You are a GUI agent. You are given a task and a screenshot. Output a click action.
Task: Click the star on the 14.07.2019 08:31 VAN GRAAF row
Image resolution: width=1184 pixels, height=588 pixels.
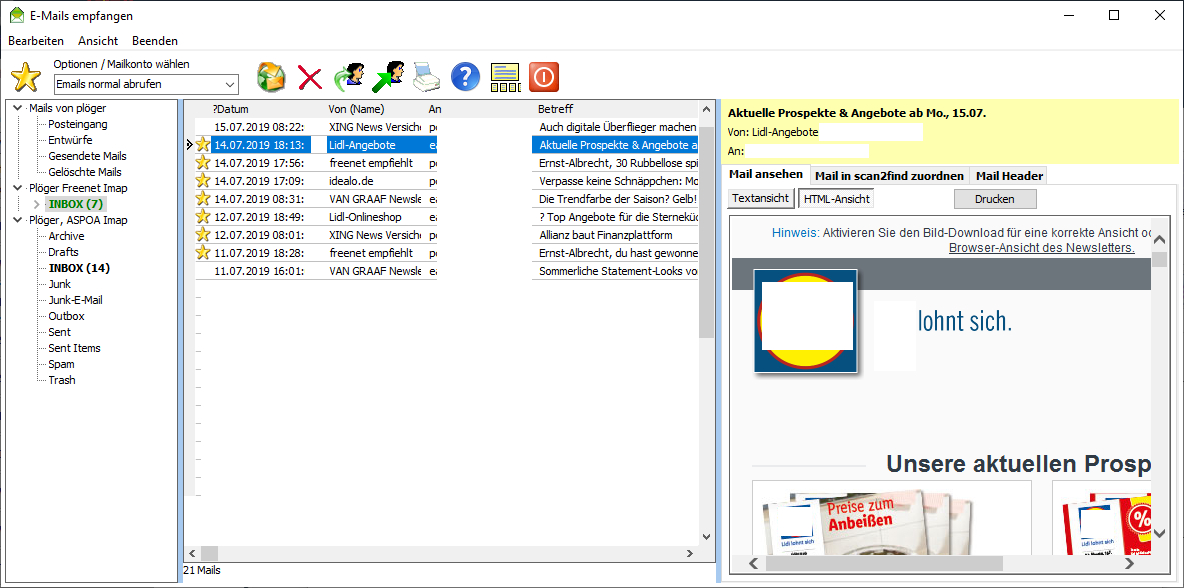pos(202,199)
